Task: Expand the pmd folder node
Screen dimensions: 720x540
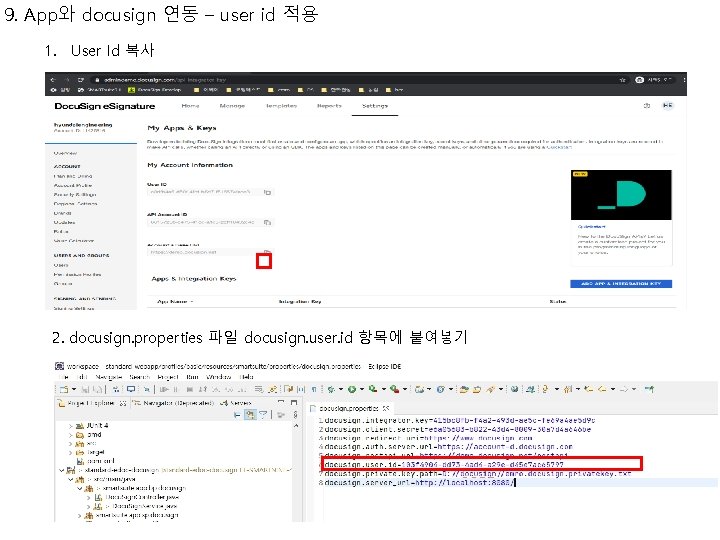Action: tap(71, 435)
